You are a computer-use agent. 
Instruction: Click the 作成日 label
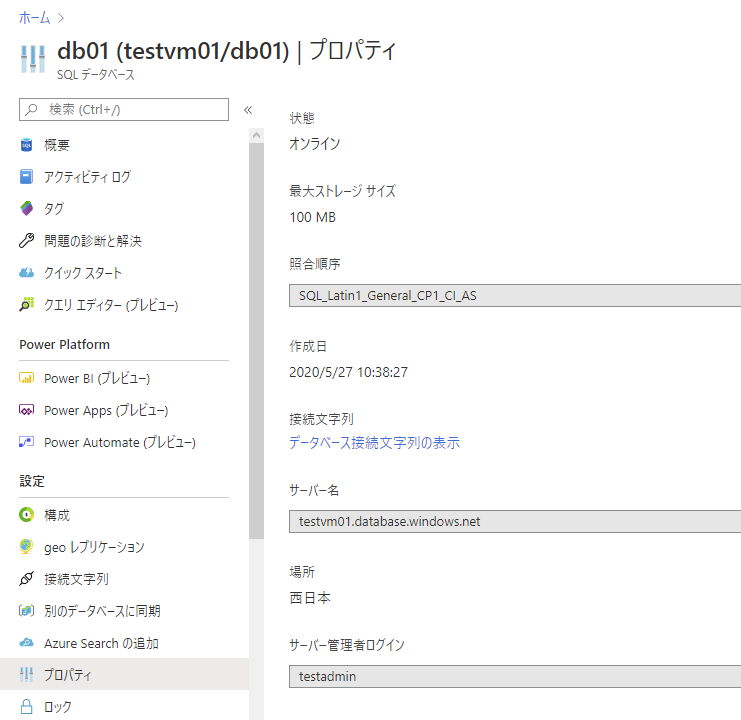point(308,346)
